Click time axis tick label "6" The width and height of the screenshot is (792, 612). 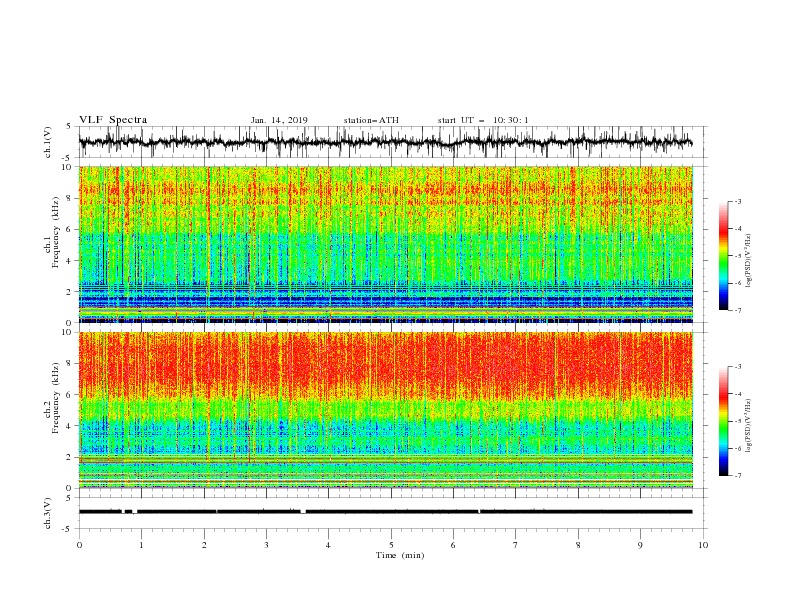[x=453, y=545]
